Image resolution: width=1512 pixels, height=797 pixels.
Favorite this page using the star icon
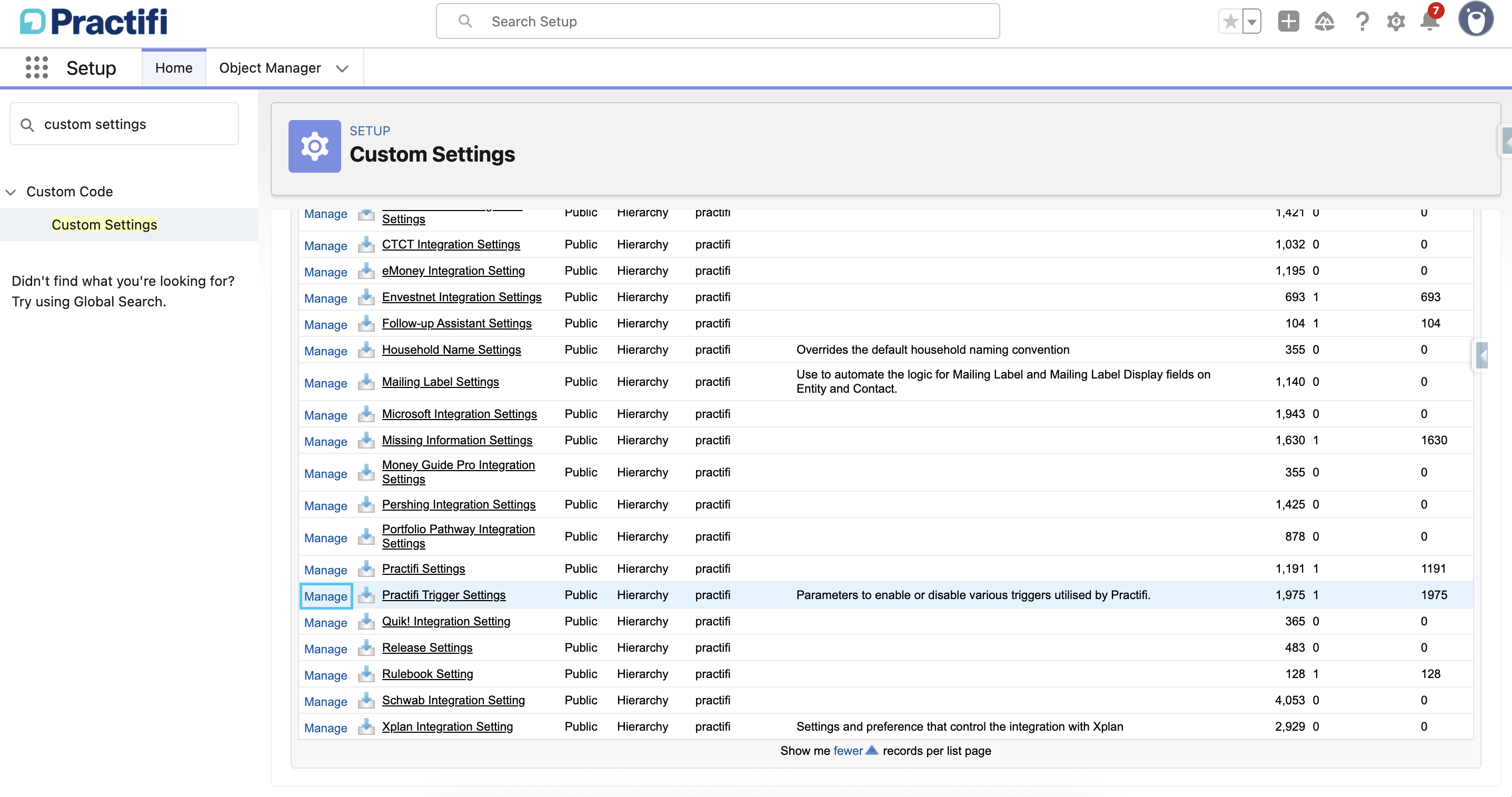pyautogui.click(x=1230, y=21)
